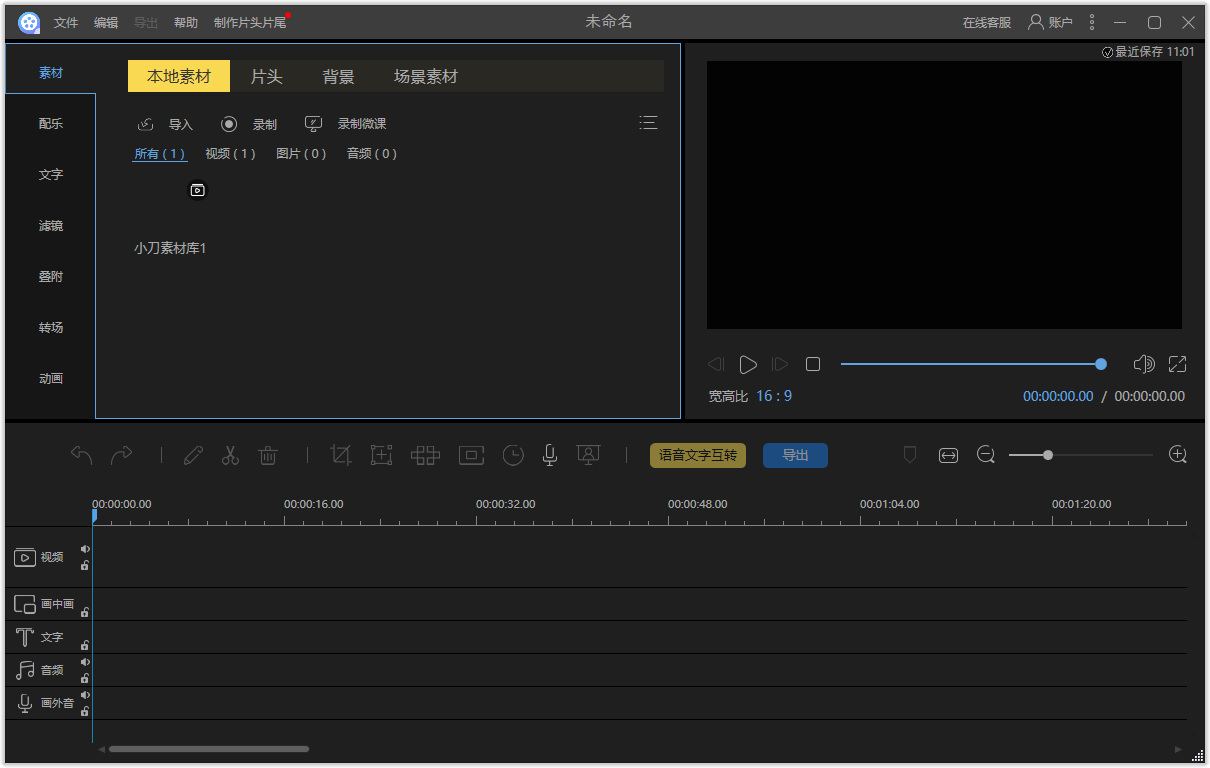Image resolution: width=1210 pixels, height=768 pixels.
Task: Click the scissors split icon
Action: click(230, 456)
